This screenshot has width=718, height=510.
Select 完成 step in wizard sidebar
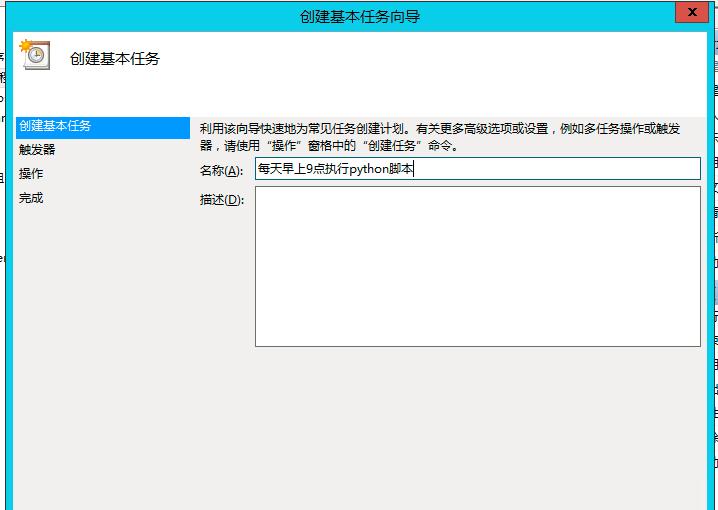coord(31,198)
